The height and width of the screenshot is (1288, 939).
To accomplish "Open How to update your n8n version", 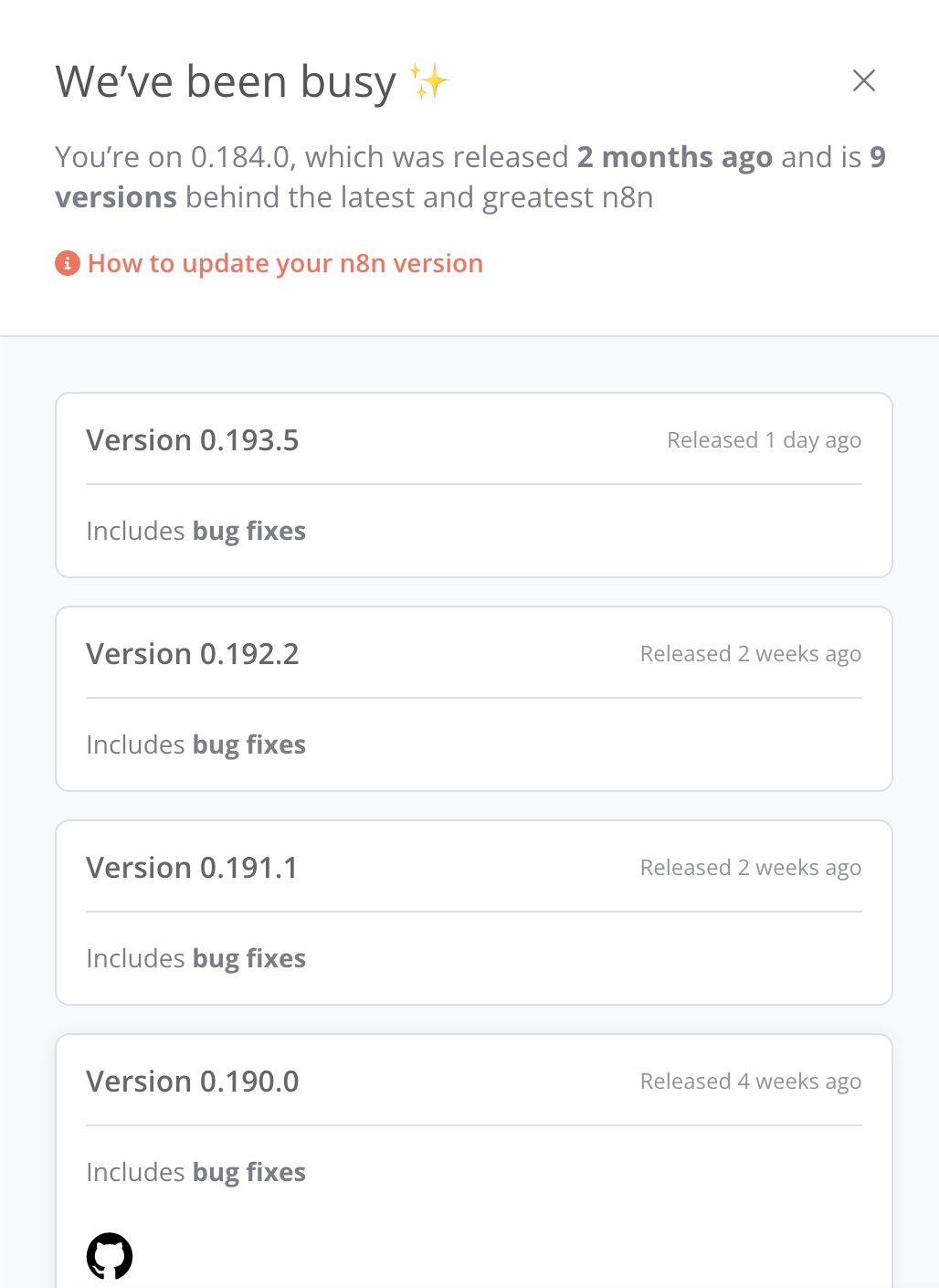I will pyautogui.click(x=285, y=263).
